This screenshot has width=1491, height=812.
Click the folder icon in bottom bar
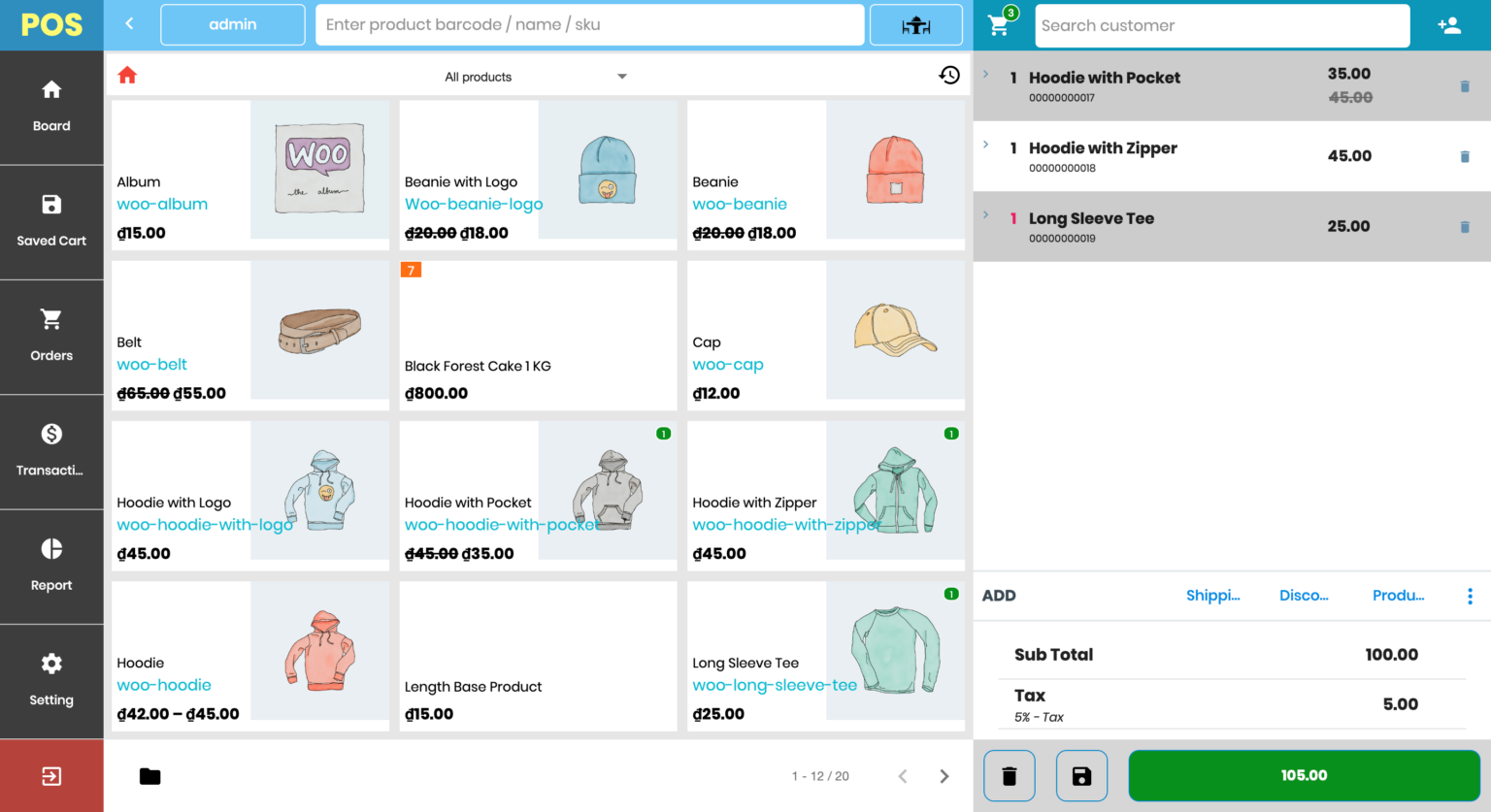[x=149, y=775]
